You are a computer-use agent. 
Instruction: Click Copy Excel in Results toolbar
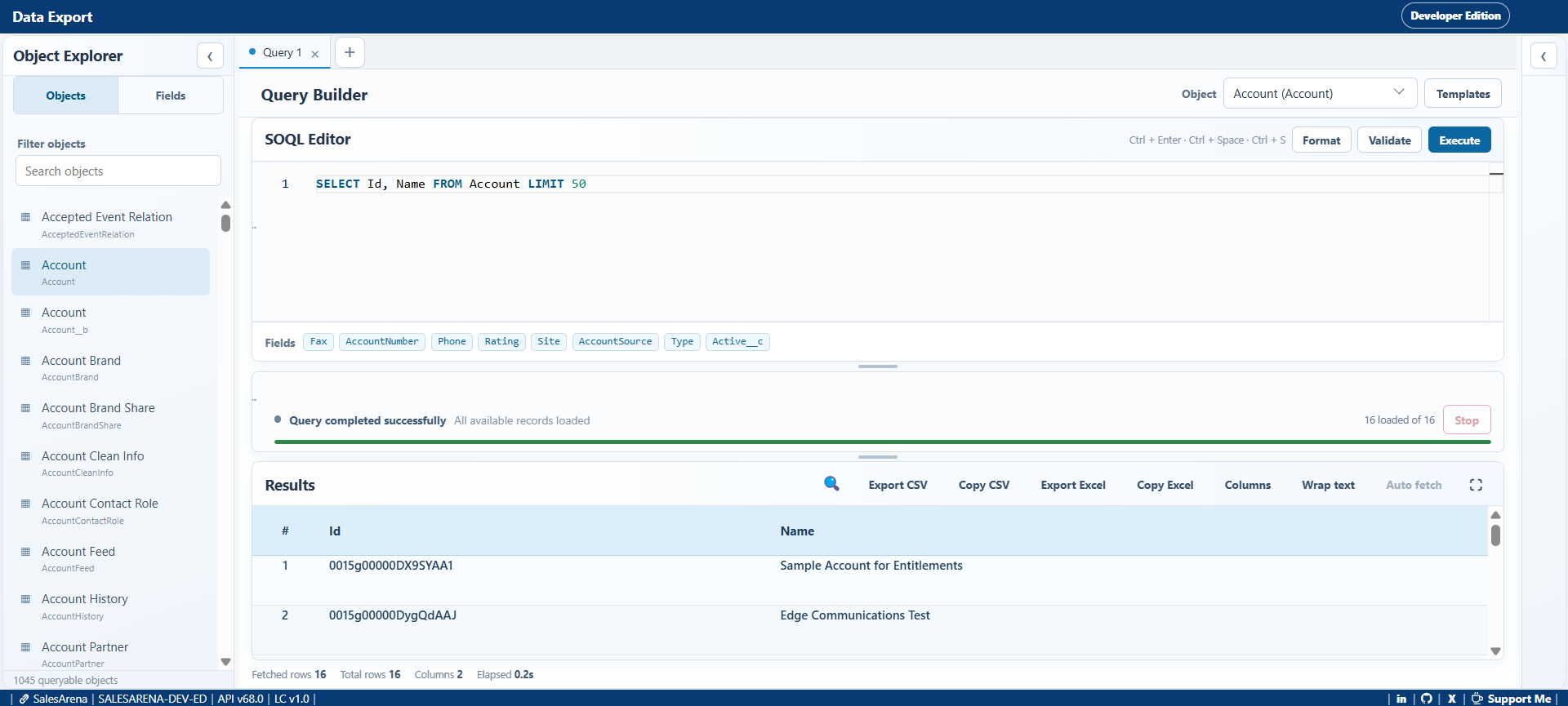click(x=1165, y=485)
